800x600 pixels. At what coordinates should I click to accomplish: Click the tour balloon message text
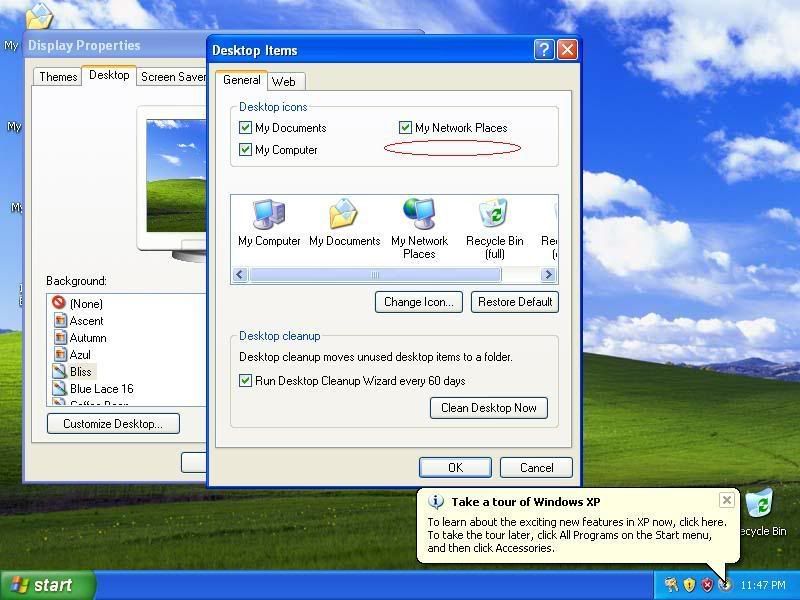tap(576, 535)
